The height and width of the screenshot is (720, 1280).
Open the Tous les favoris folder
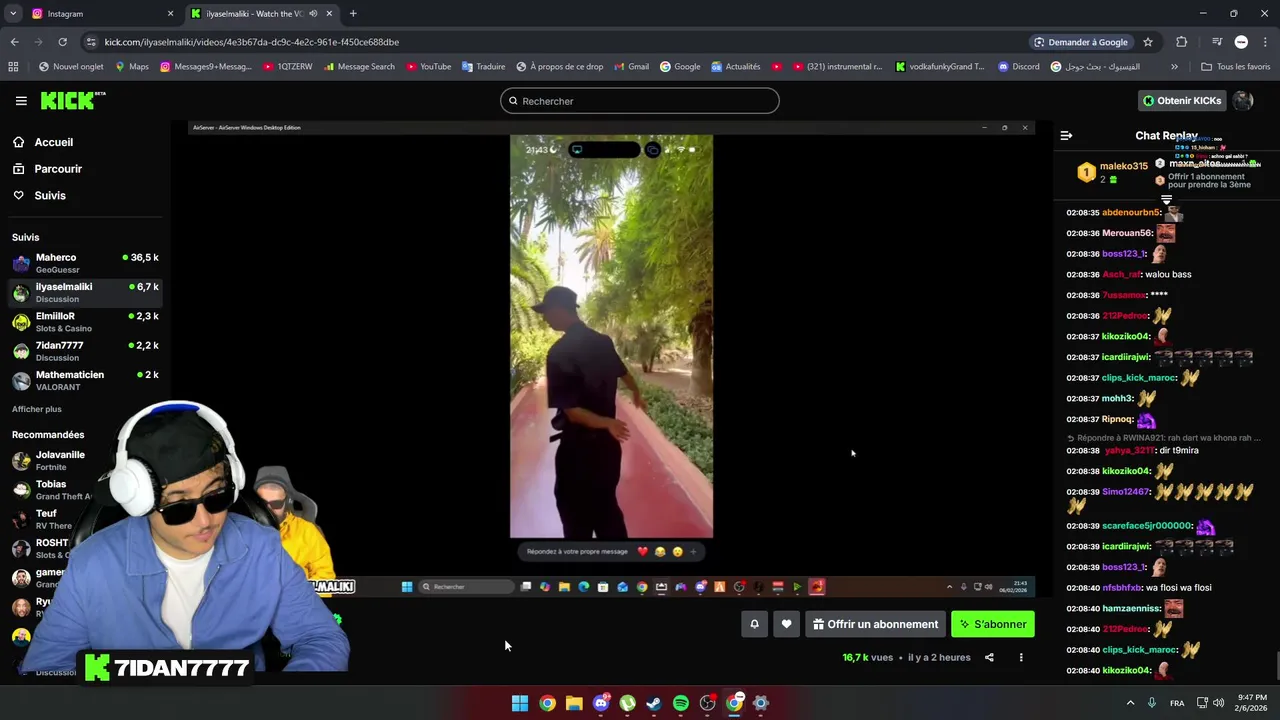(x=1235, y=67)
